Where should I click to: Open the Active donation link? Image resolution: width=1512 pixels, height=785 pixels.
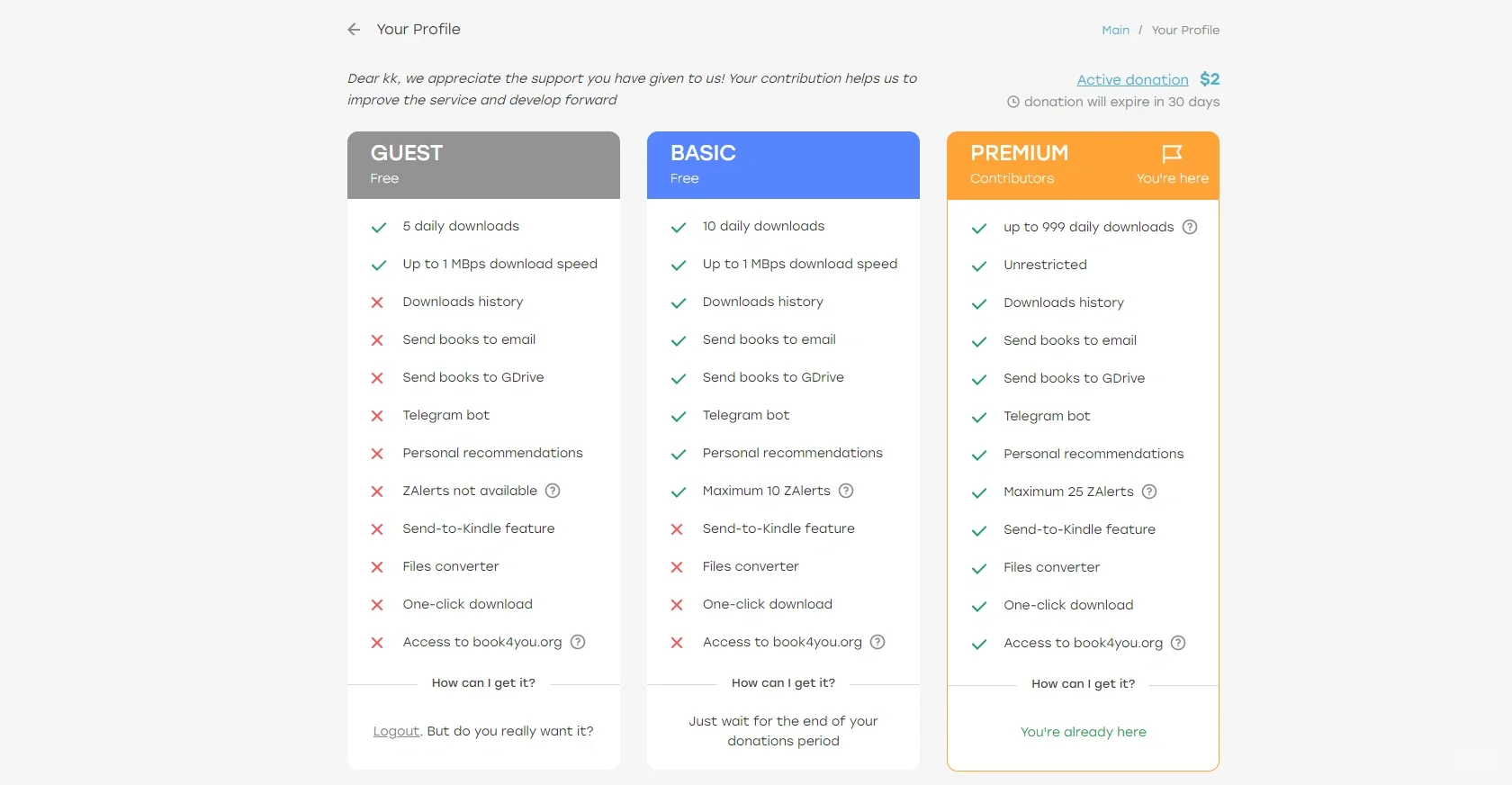1132,80
